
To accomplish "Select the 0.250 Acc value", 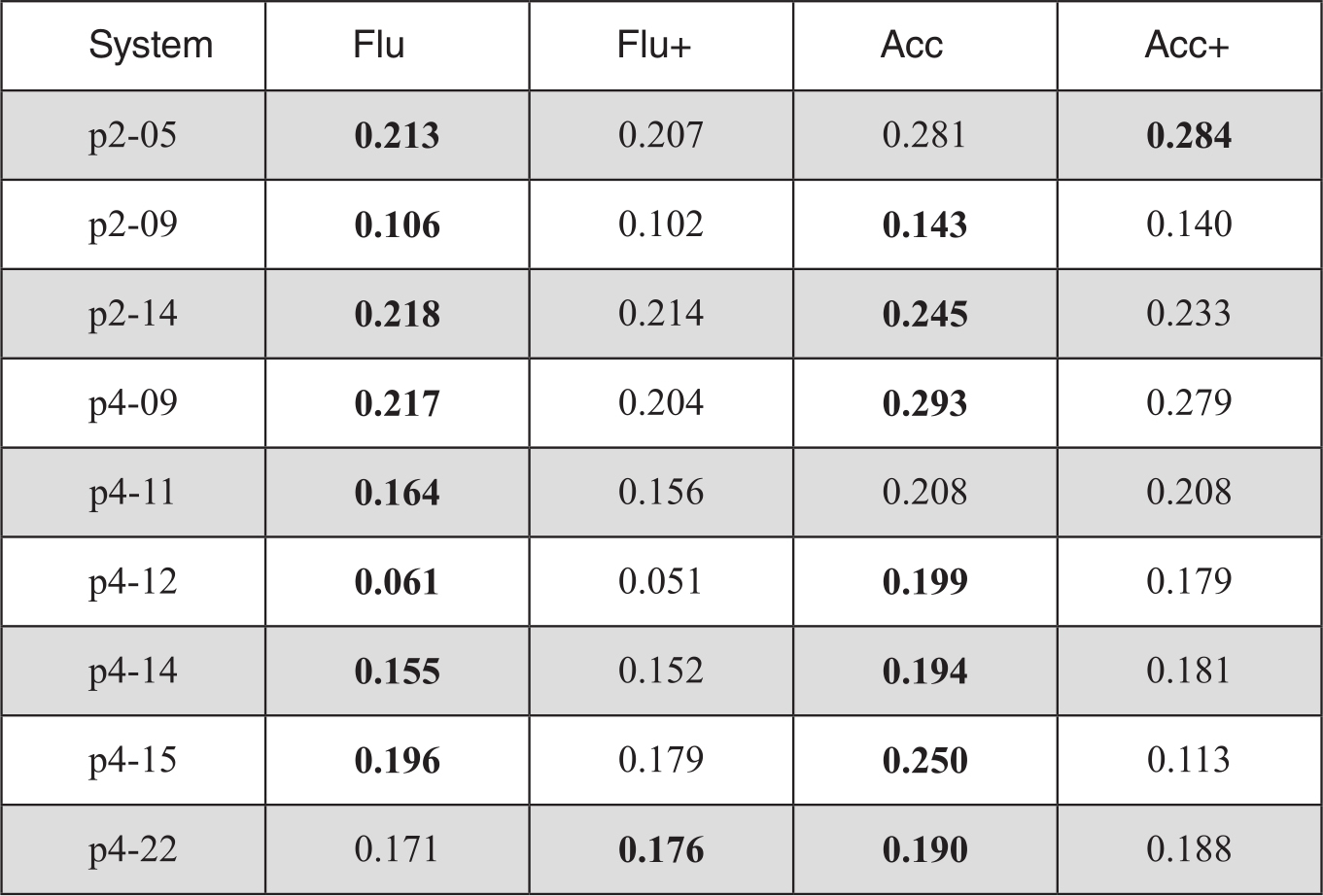I will coord(924,761).
